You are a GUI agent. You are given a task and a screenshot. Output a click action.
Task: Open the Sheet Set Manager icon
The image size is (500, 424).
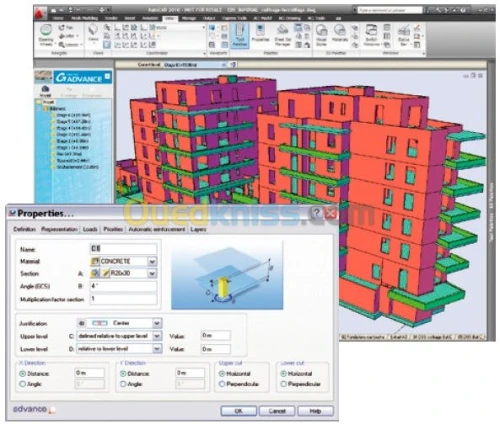(x=283, y=35)
